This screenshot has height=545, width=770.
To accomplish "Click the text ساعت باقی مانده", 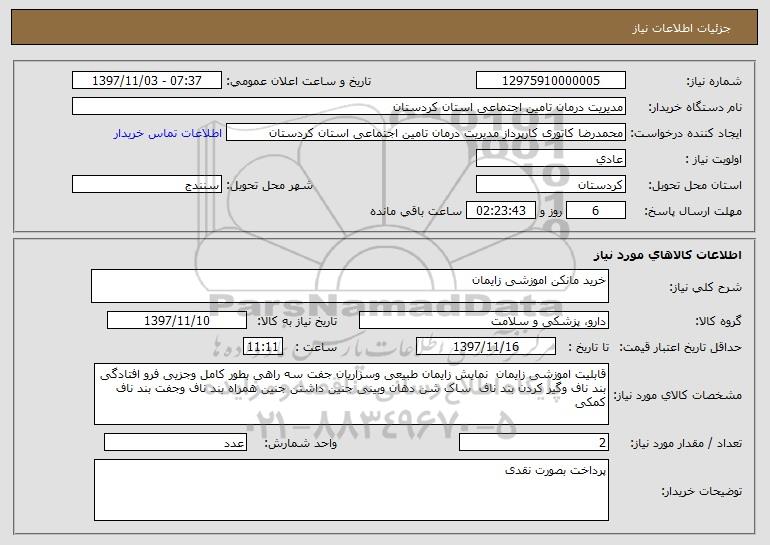I will point(416,211).
